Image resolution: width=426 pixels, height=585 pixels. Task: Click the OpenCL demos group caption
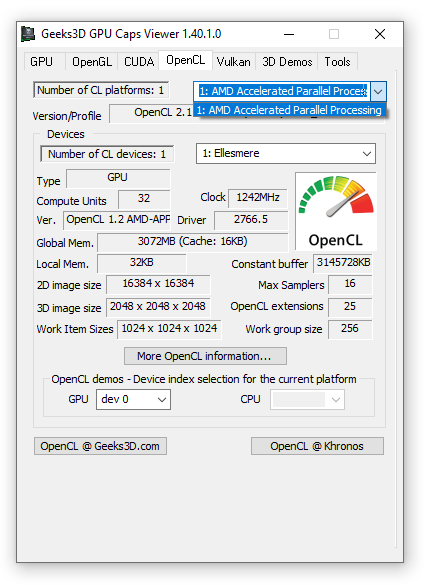coord(204,379)
